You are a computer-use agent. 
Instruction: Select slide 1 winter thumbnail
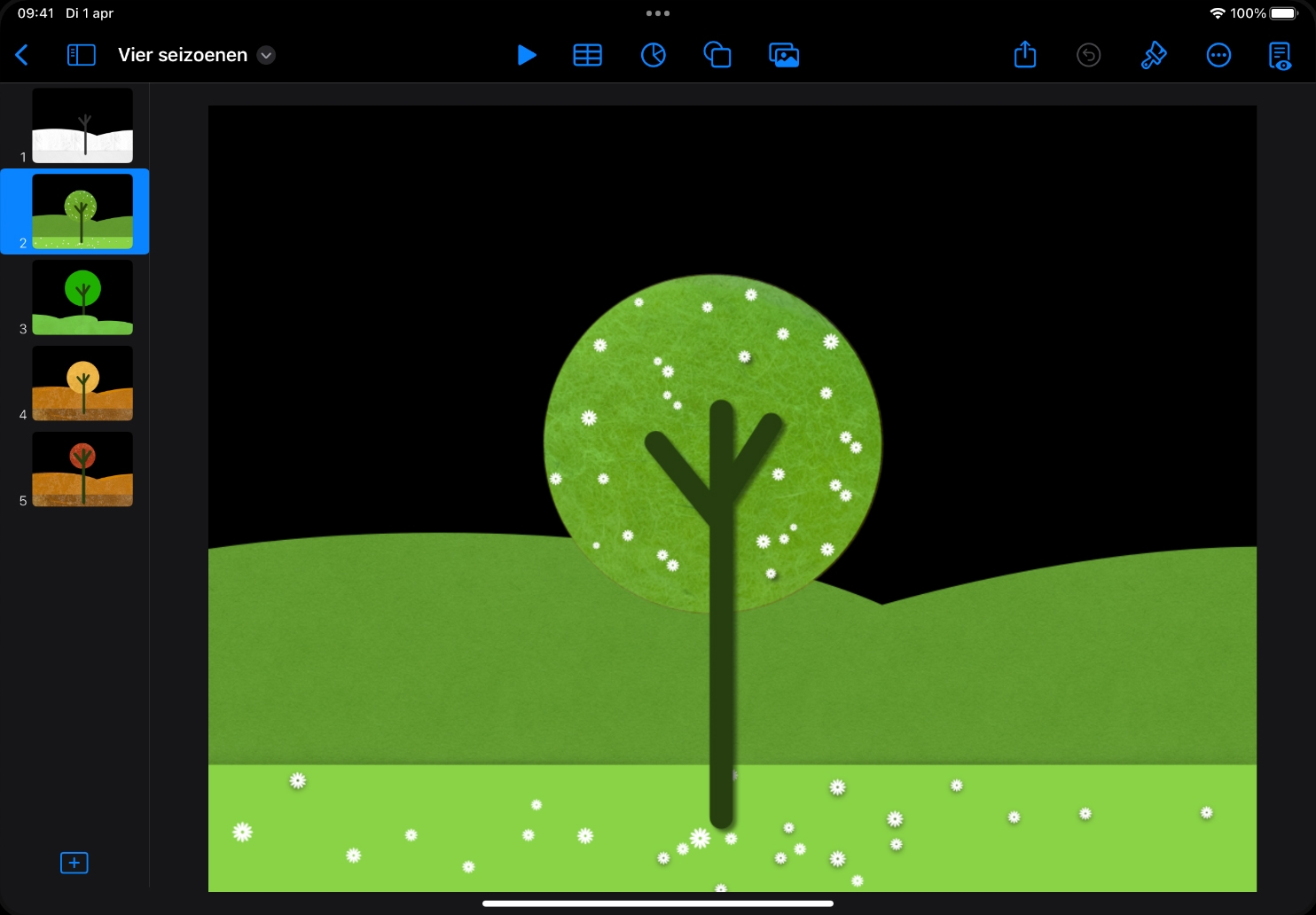[82, 125]
